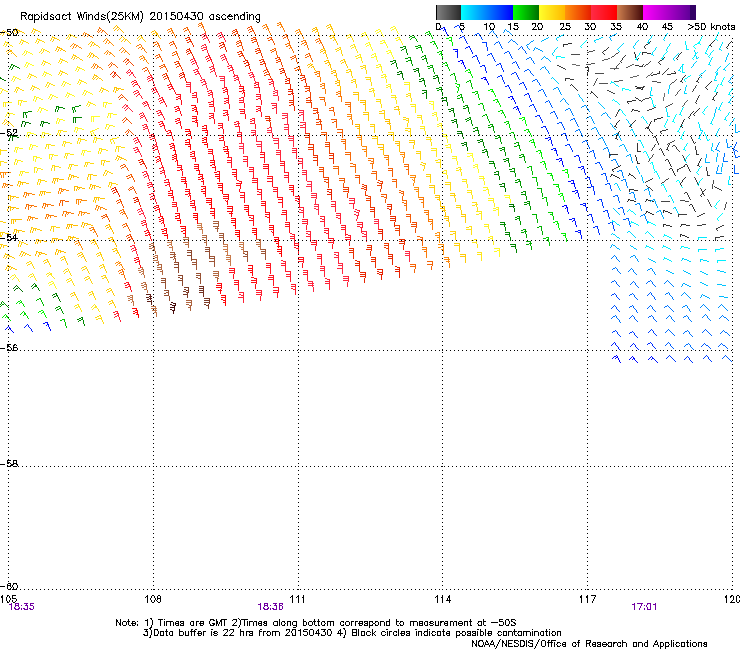Click the 108 longitude axis label
740x650 pixels.
point(153,599)
